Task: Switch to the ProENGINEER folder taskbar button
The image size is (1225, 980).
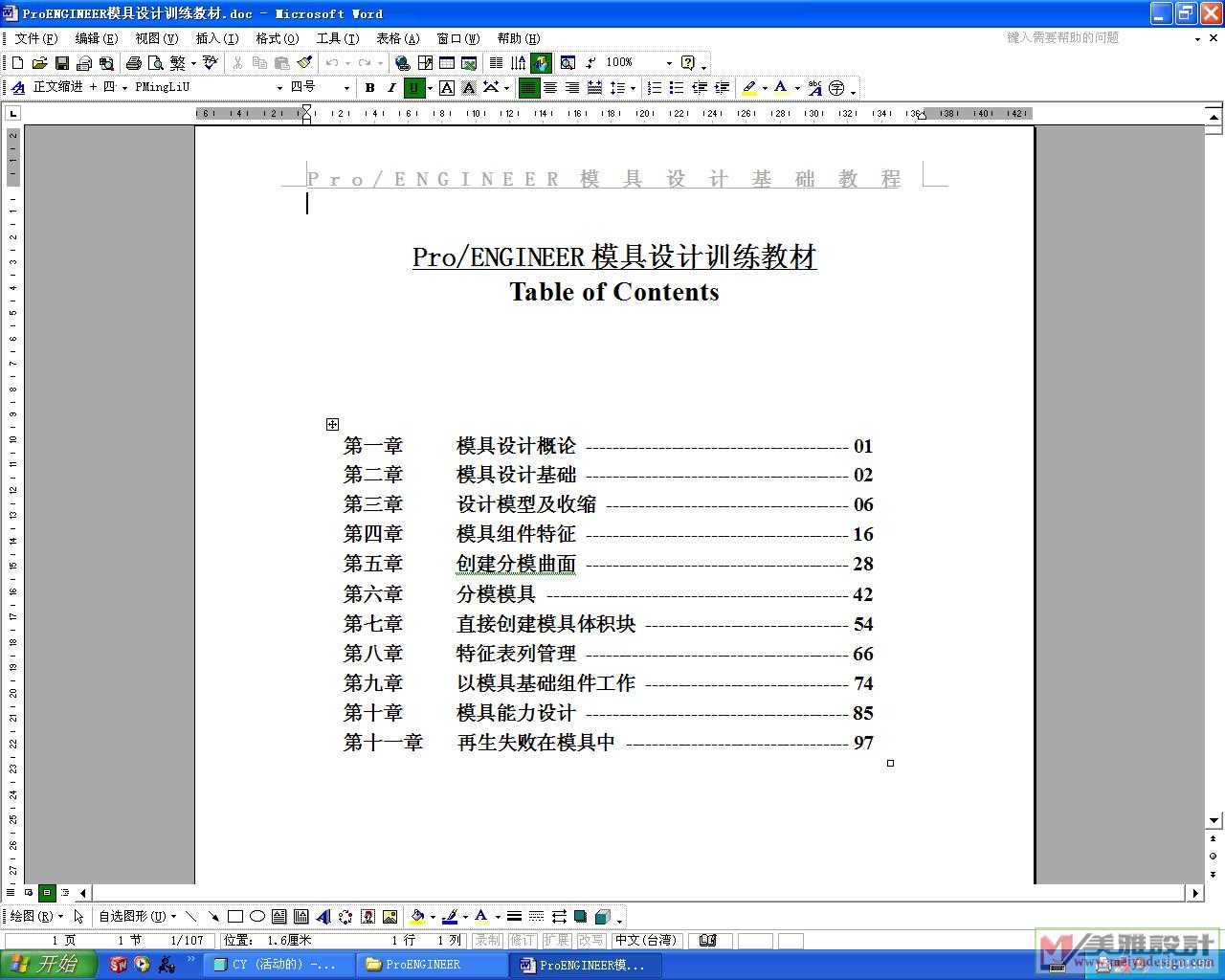Action: coord(432,965)
